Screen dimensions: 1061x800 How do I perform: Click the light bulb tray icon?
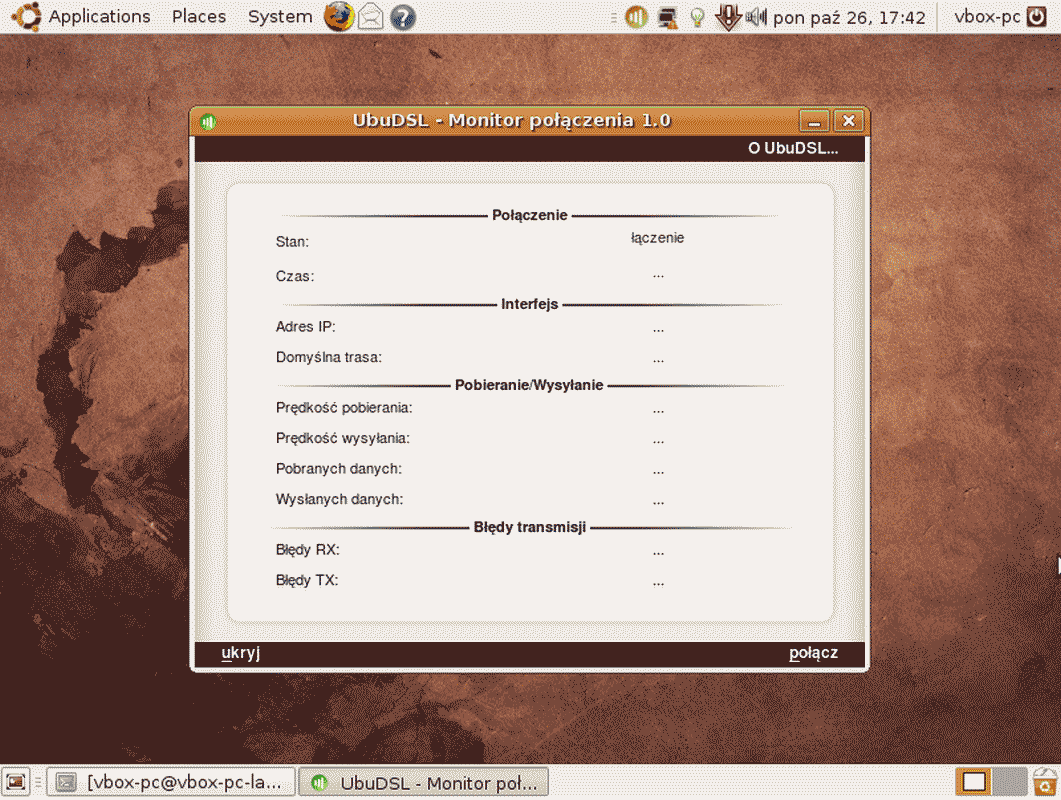(x=698, y=18)
